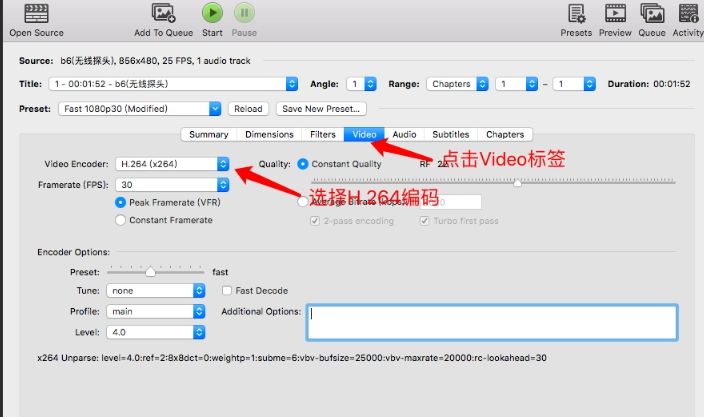Open the start chapter dropdown

coord(517,84)
